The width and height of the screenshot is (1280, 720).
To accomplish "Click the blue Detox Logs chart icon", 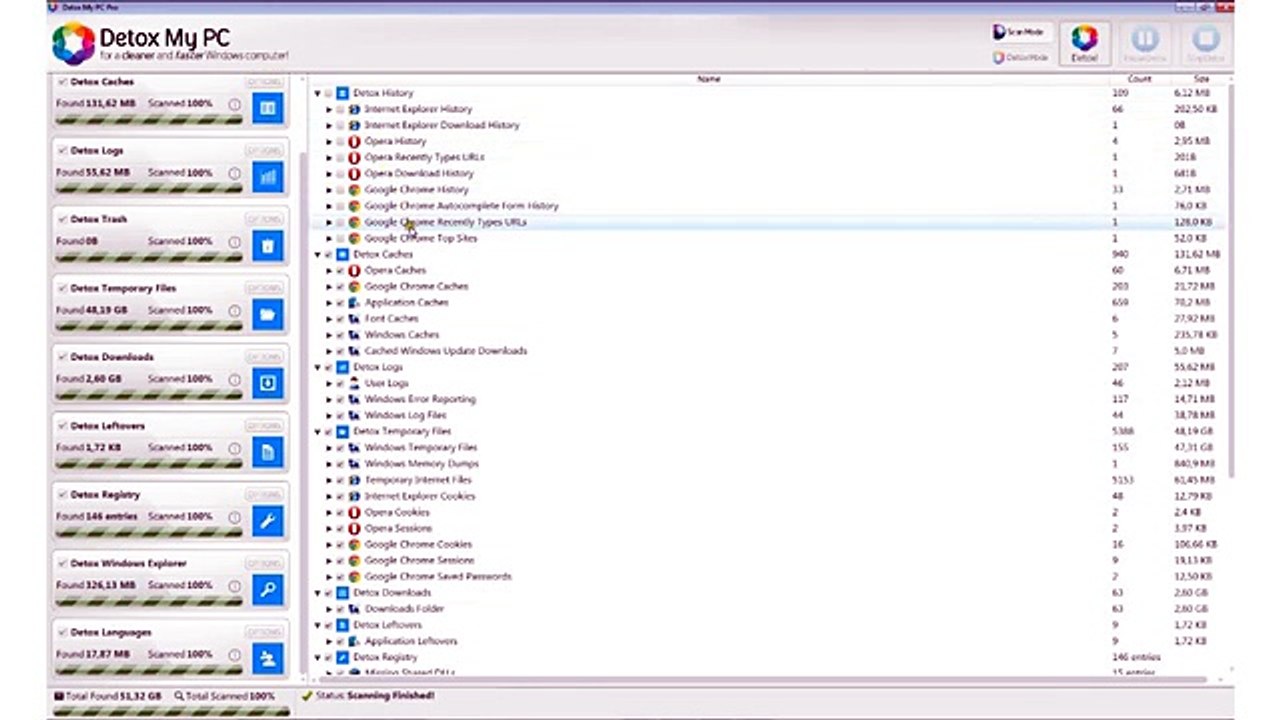I will point(267,177).
